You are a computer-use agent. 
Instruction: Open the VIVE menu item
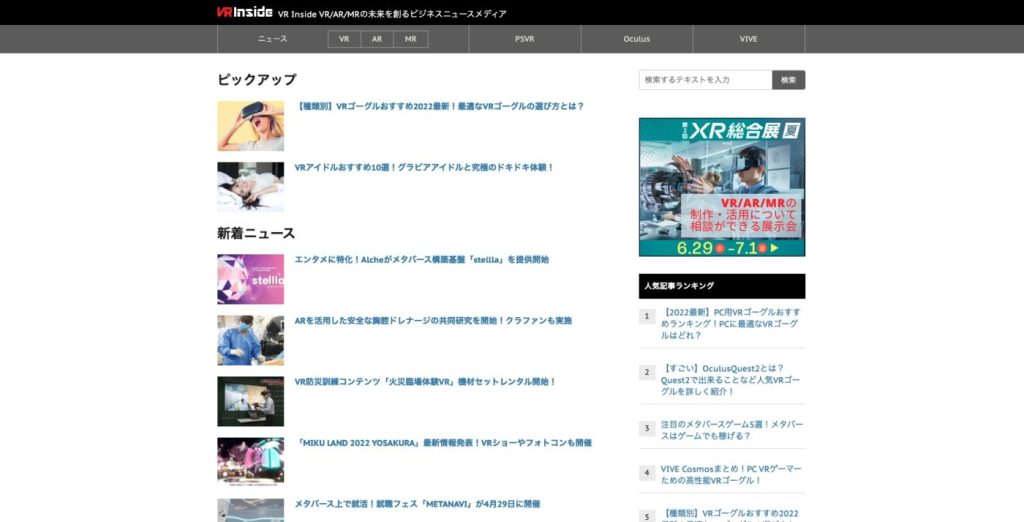[748, 39]
